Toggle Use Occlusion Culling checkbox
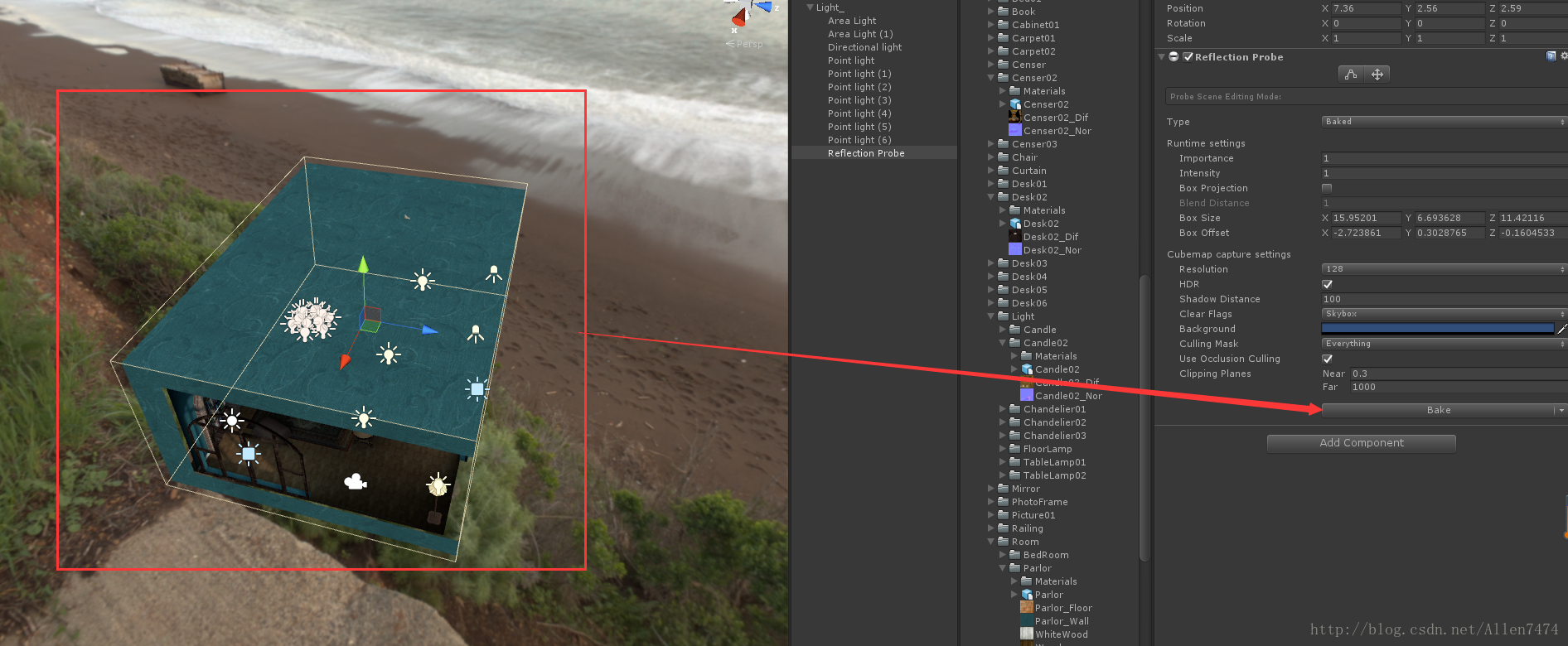 coord(1327,359)
